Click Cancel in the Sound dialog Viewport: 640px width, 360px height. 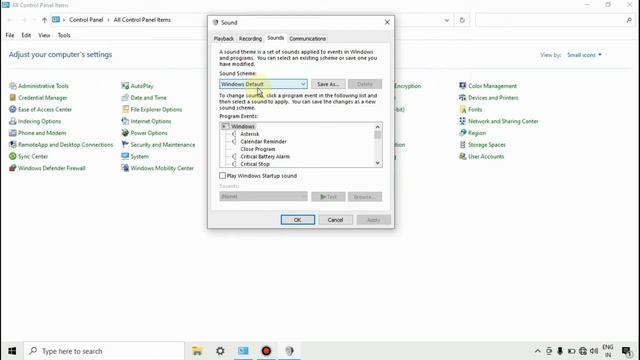pos(335,220)
